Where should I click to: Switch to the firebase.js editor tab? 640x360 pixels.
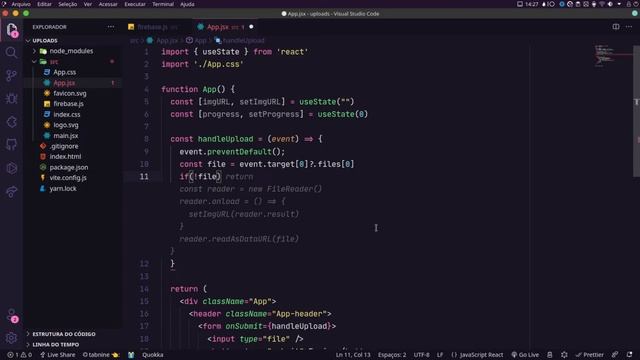[153, 27]
